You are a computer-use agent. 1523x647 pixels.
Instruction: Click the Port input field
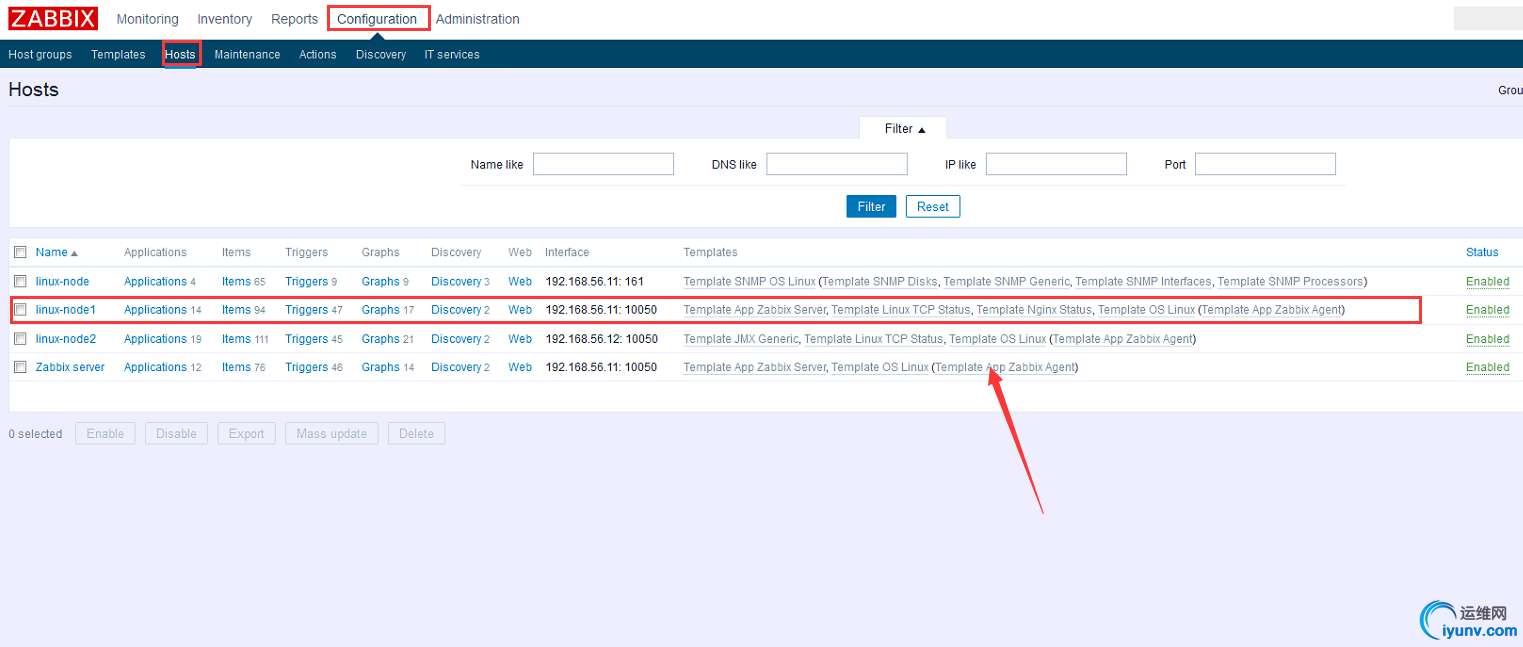(x=1265, y=164)
